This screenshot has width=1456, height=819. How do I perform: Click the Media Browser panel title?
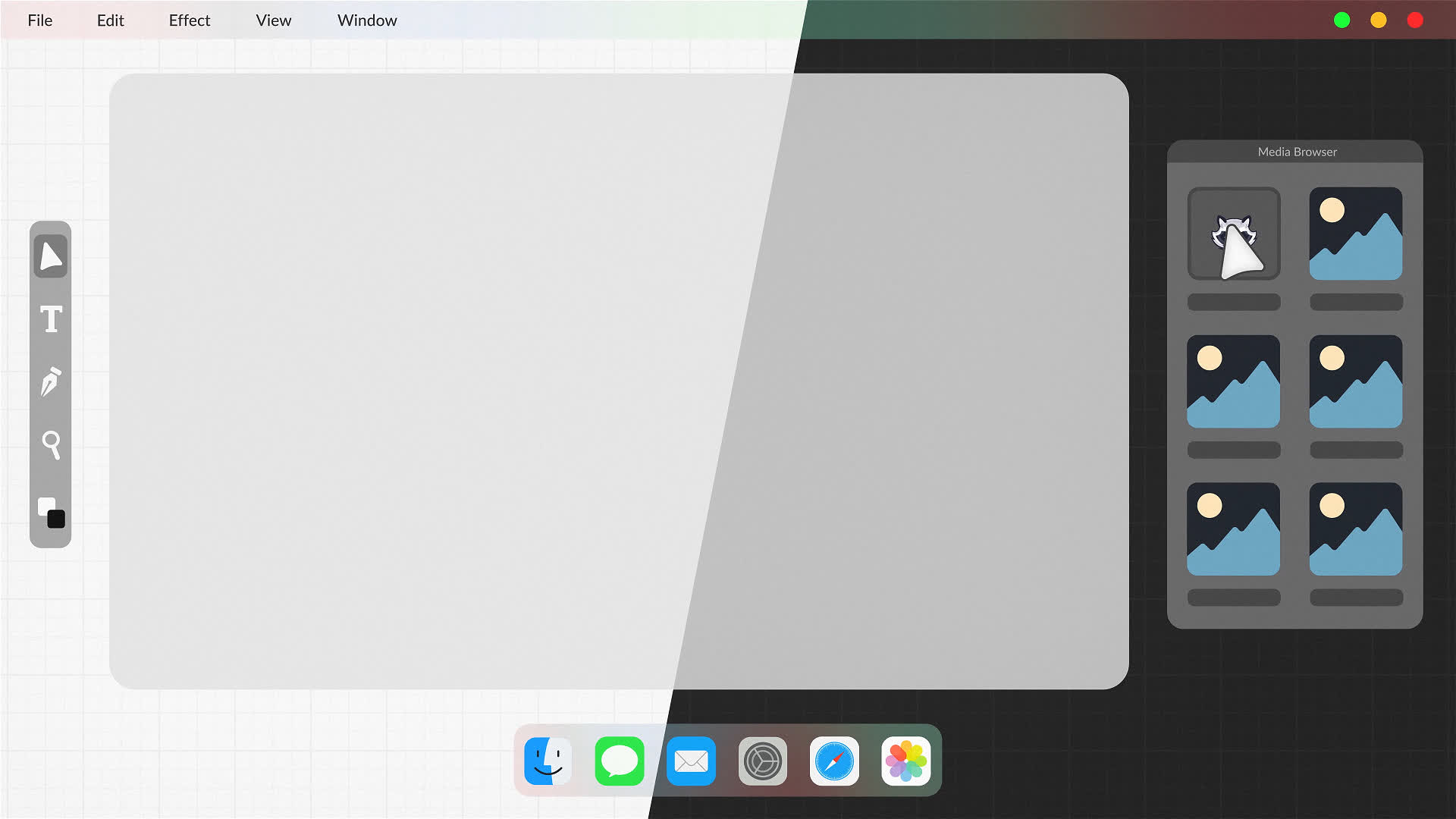1297,152
